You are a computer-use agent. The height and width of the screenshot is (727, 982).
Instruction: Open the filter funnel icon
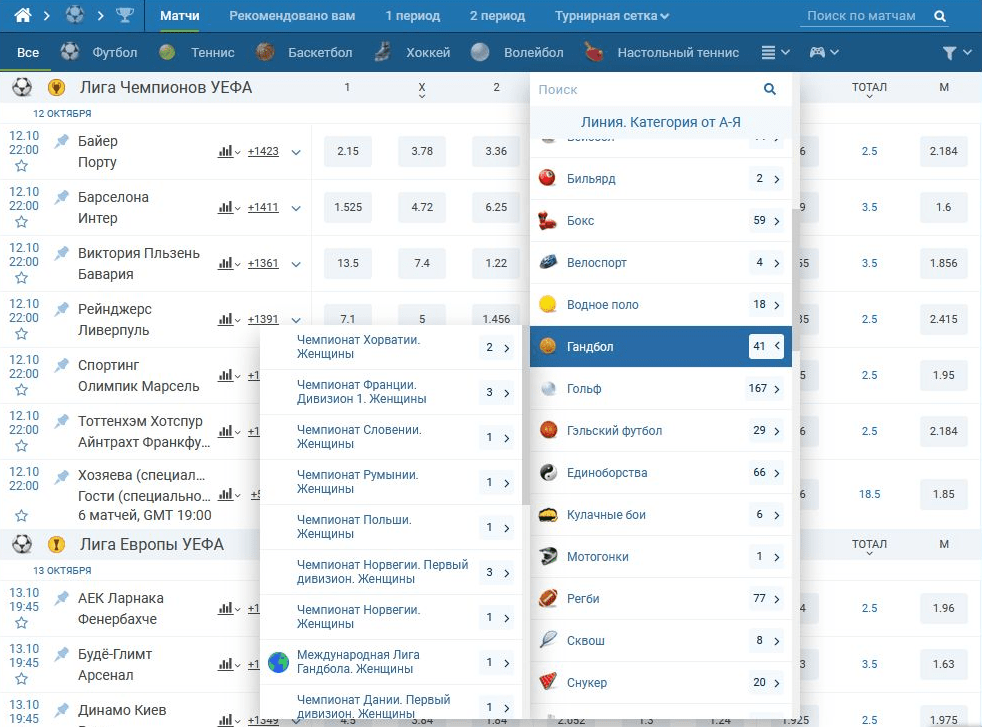(x=950, y=52)
